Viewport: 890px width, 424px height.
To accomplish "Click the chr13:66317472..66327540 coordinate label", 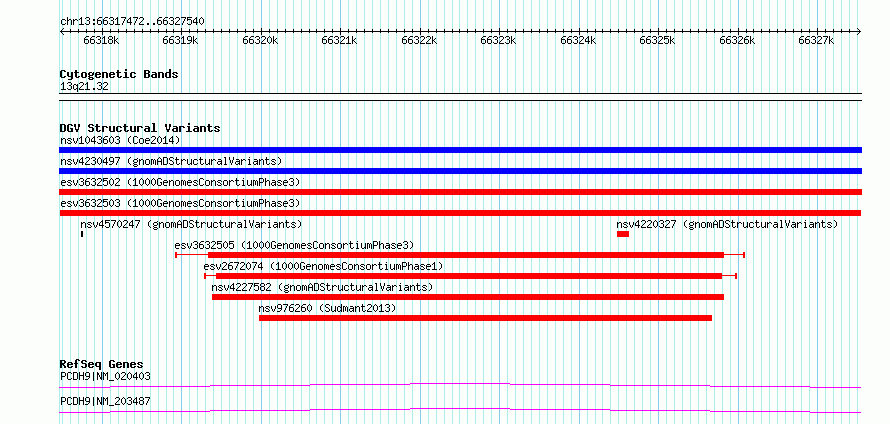I will click(132, 22).
